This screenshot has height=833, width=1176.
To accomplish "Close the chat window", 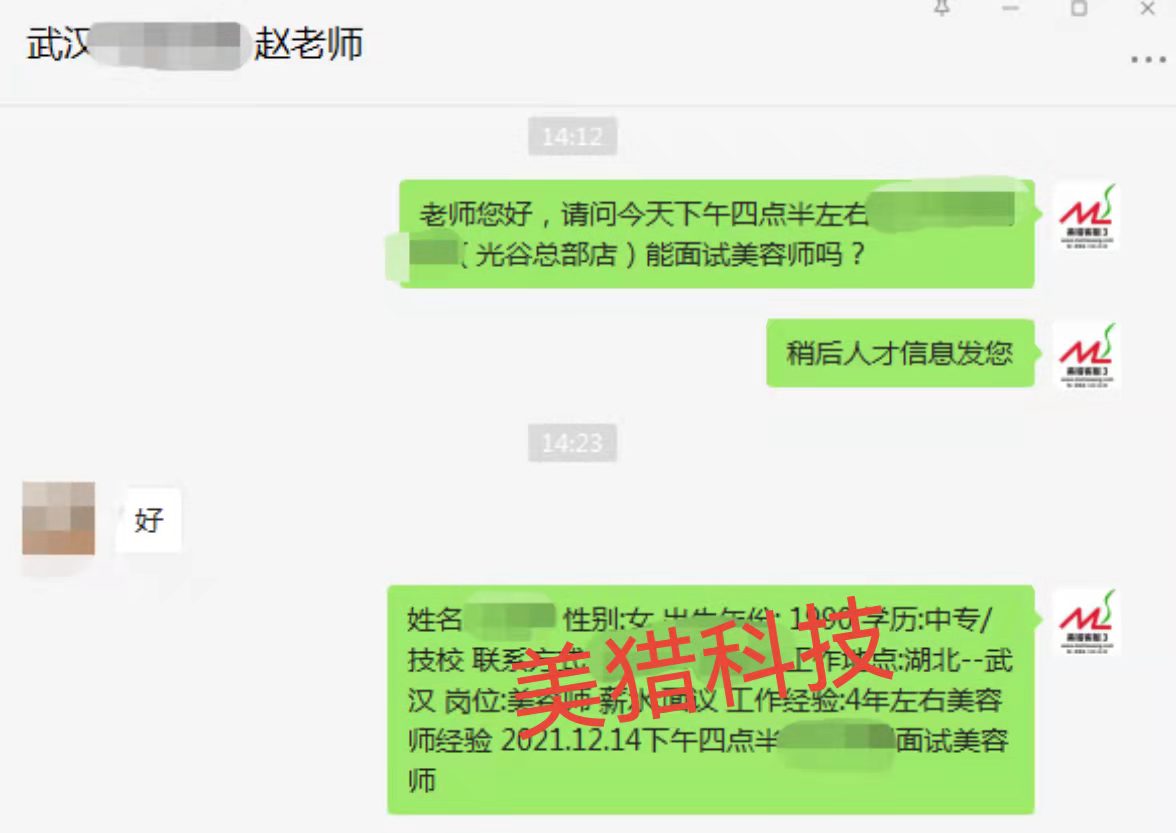I will (1148, 8).
